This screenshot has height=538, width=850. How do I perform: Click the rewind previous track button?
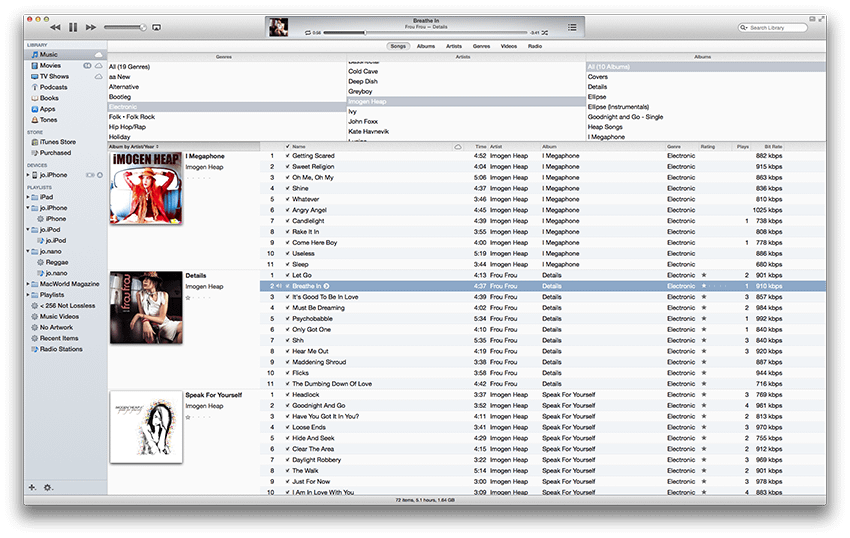click(55, 27)
